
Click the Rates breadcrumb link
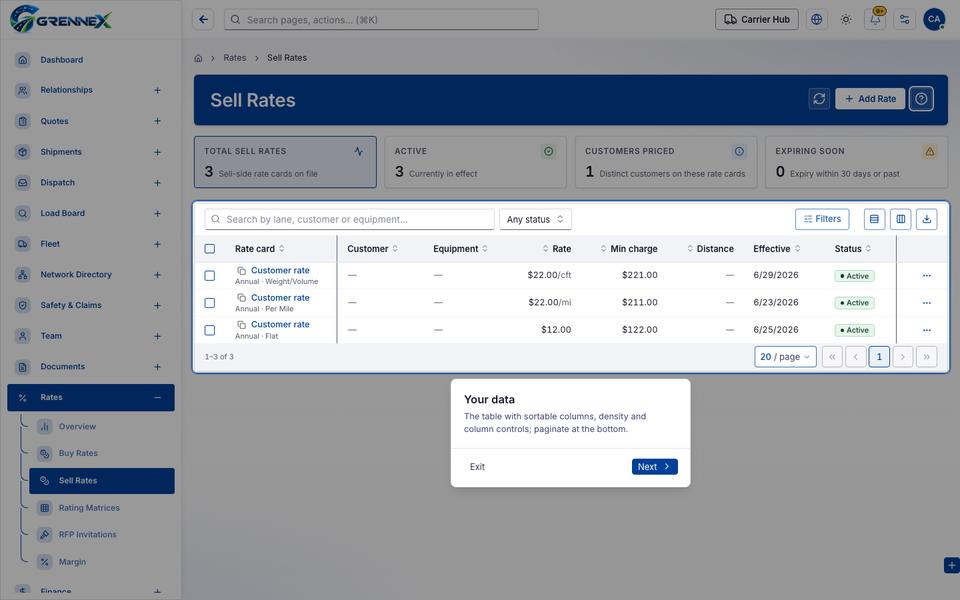click(234, 58)
